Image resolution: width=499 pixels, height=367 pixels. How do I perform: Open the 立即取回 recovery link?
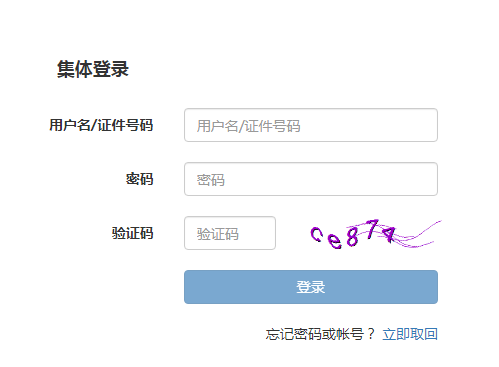coord(410,334)
